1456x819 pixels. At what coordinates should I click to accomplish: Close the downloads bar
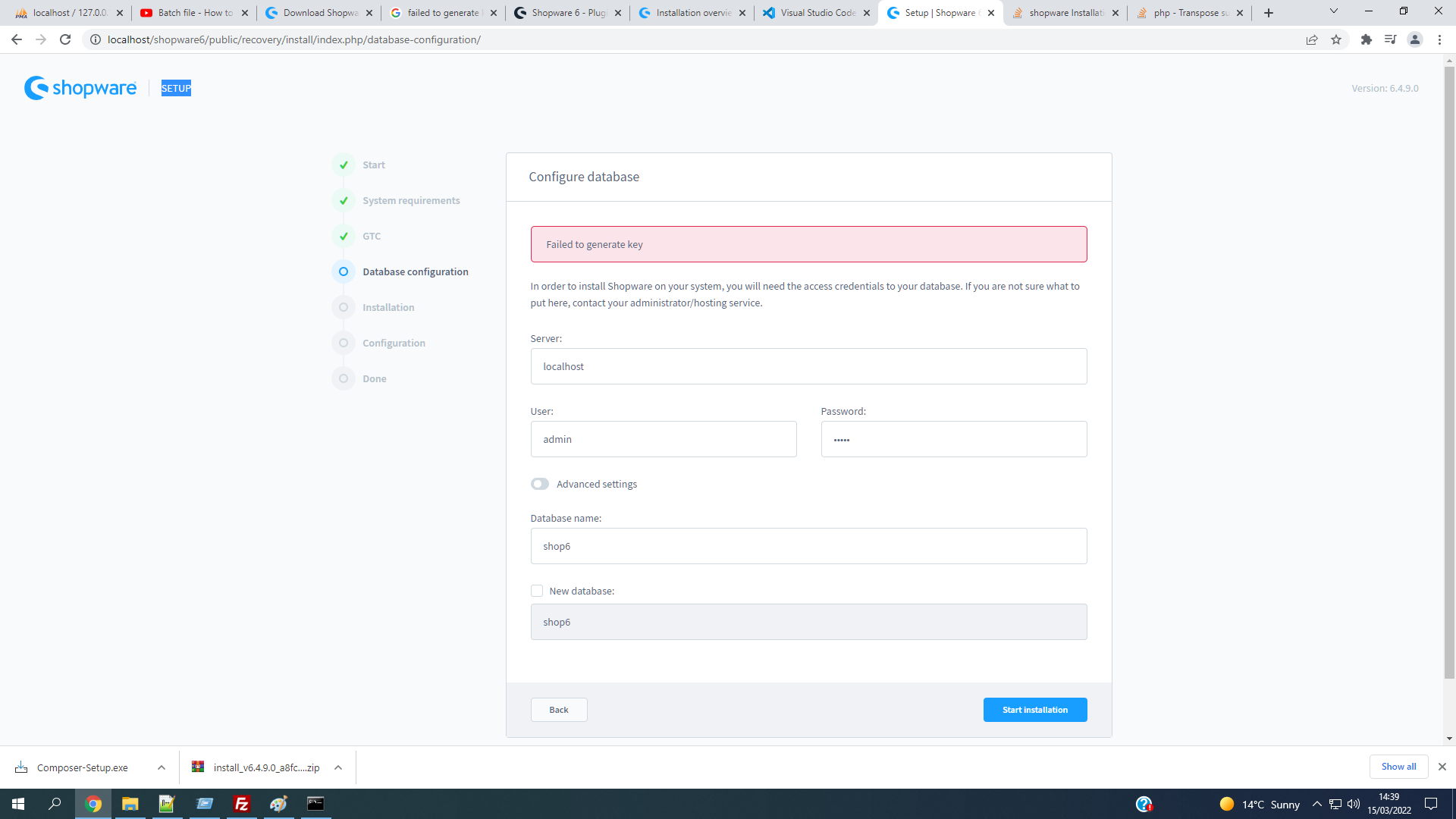point(1442,767)
